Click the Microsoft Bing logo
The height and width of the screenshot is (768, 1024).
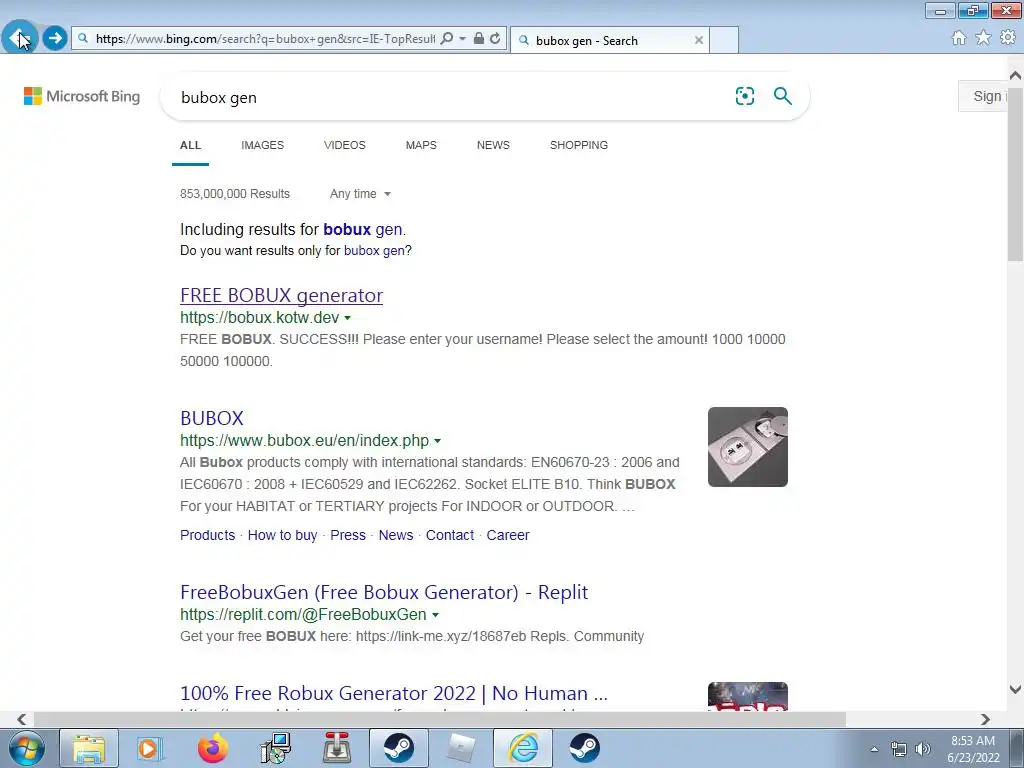coord(82,97)
